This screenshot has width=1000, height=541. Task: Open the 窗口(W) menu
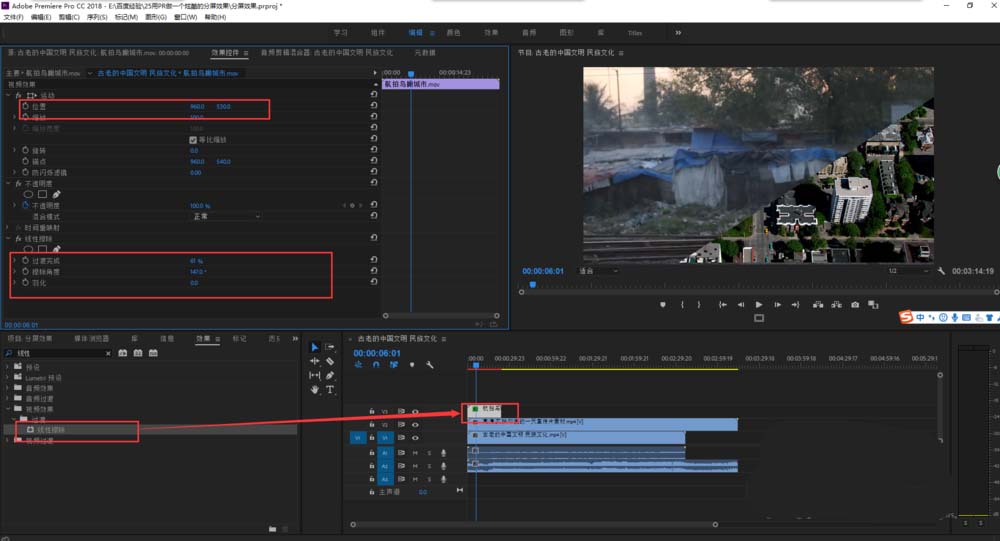[186, 17]
